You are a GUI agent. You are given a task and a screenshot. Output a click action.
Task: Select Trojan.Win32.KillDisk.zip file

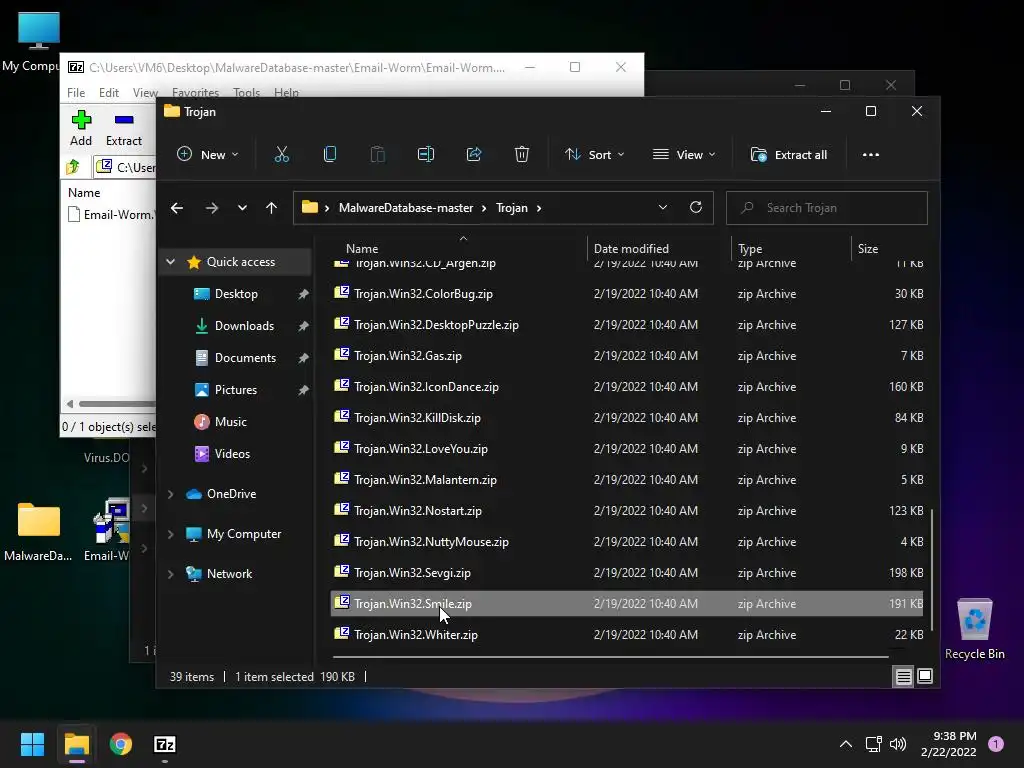tap(627, 418)
